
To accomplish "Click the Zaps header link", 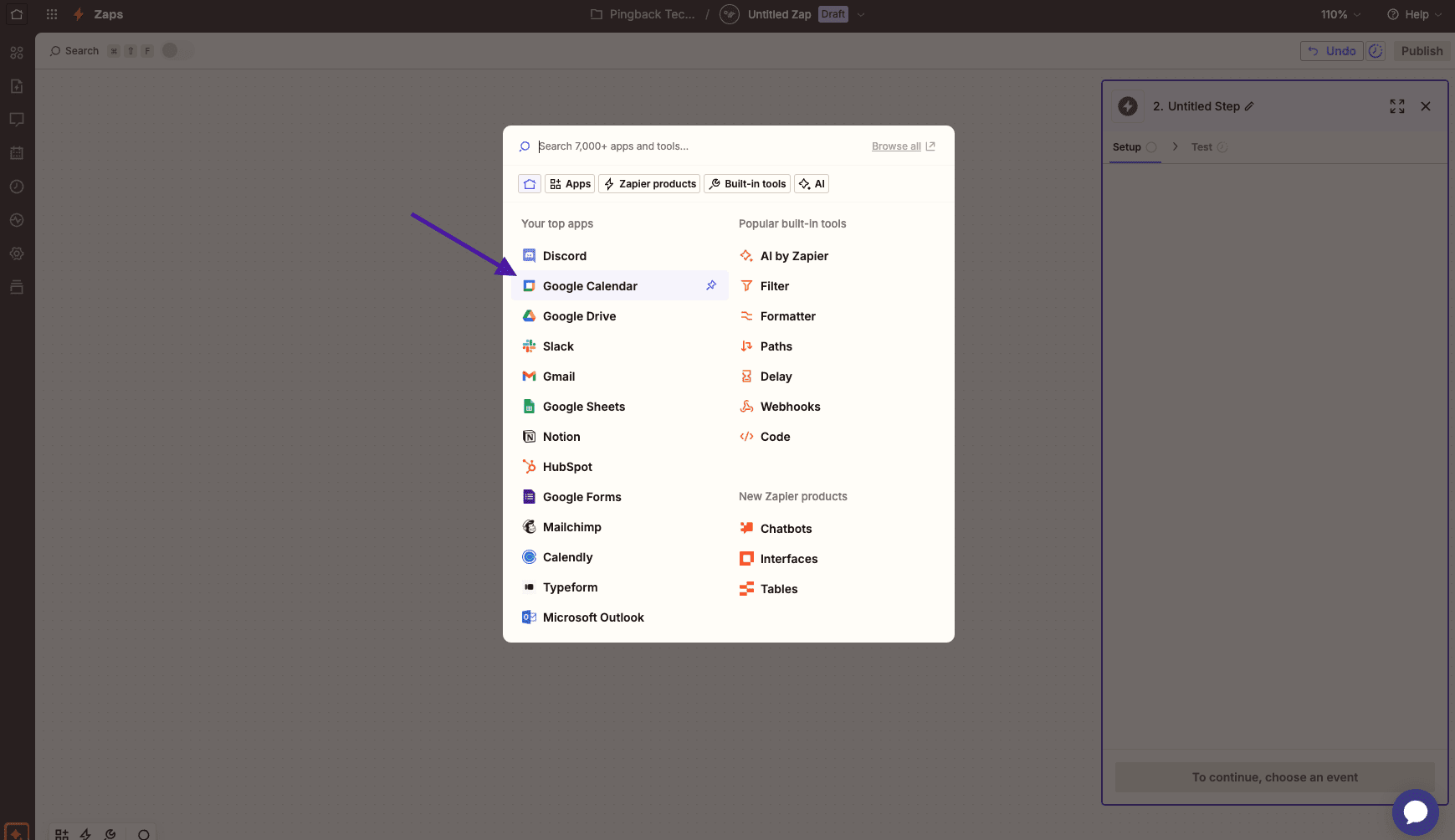I will pyautogui.click(x=108, y=14).
